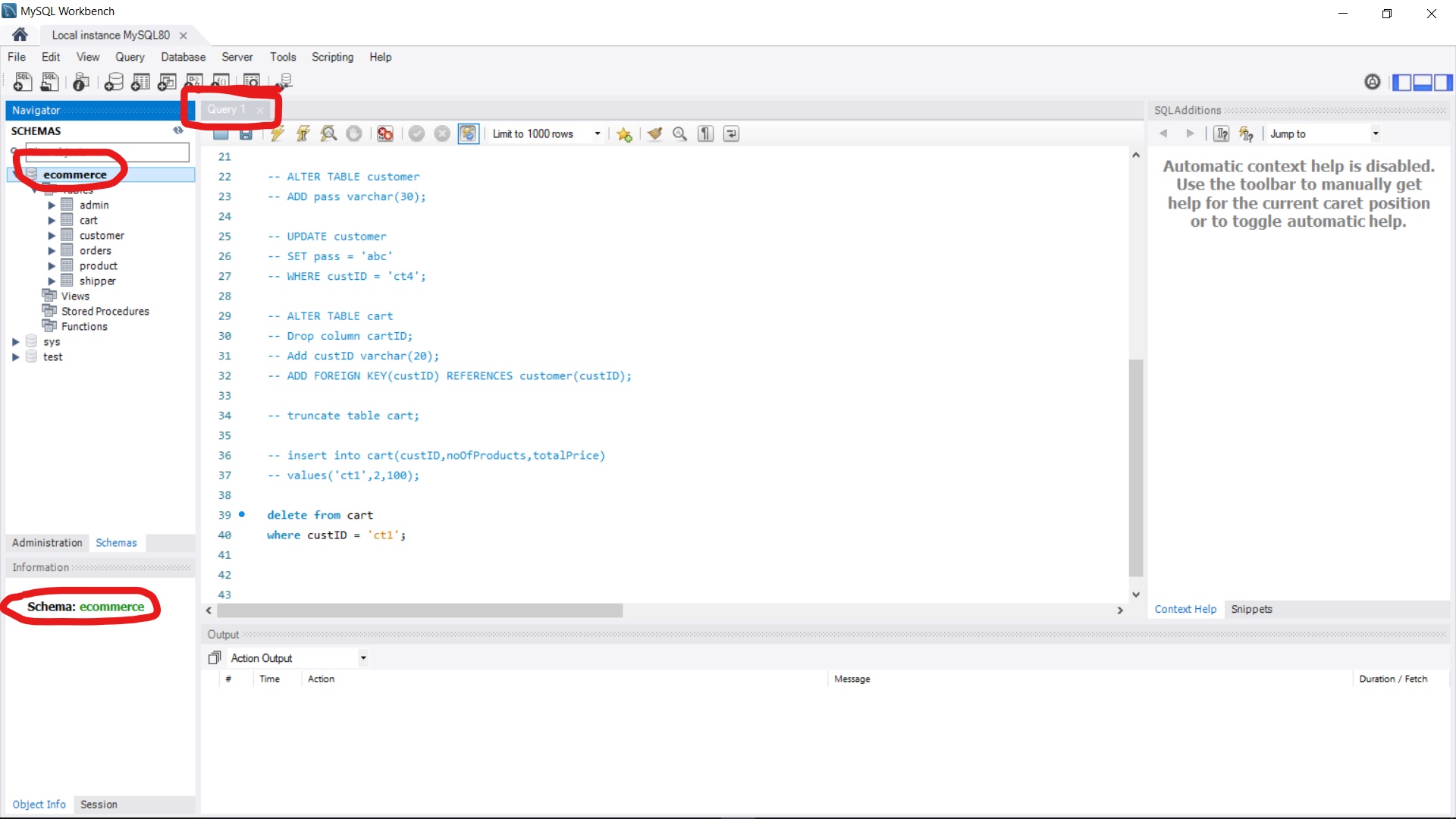This screenshot has width=1456, height=819.
Task: Create a new SQL tab for queries
Action: coord(23,82)
